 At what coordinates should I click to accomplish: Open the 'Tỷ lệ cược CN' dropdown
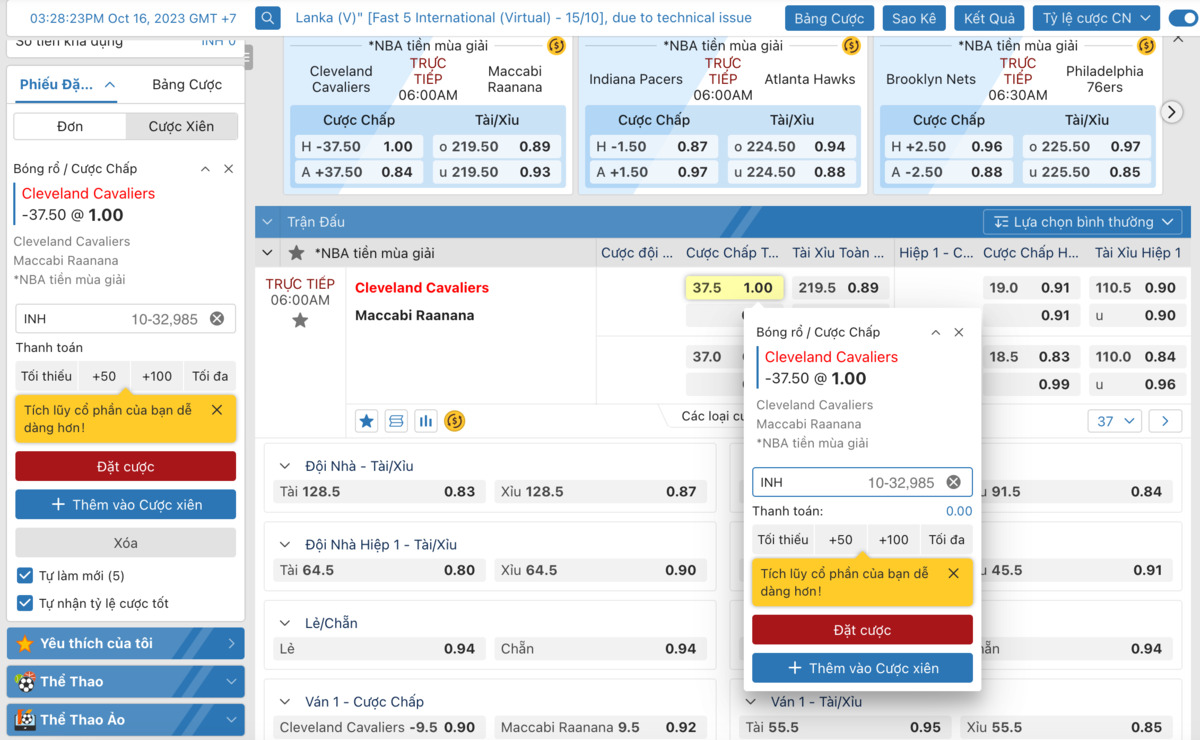(x=1096, y=18)
